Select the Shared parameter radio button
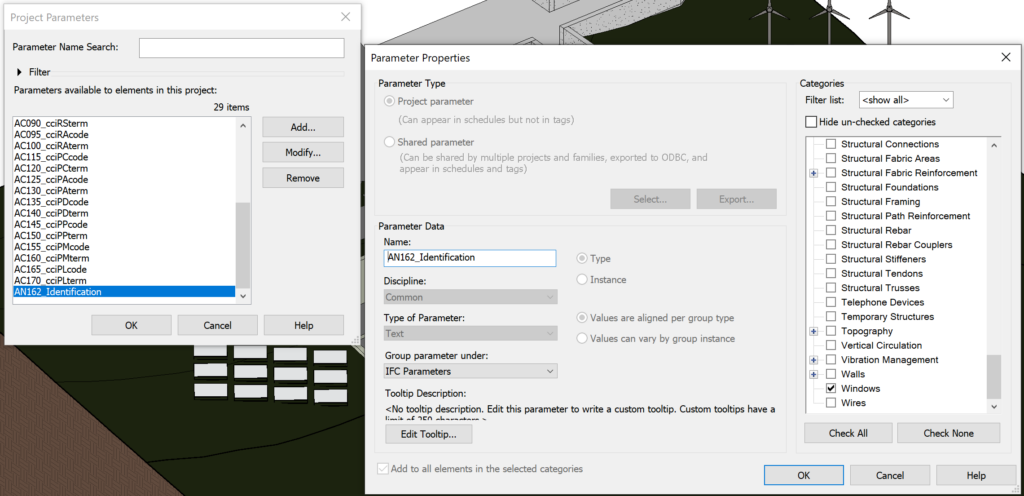 click(x=390, y=142)
